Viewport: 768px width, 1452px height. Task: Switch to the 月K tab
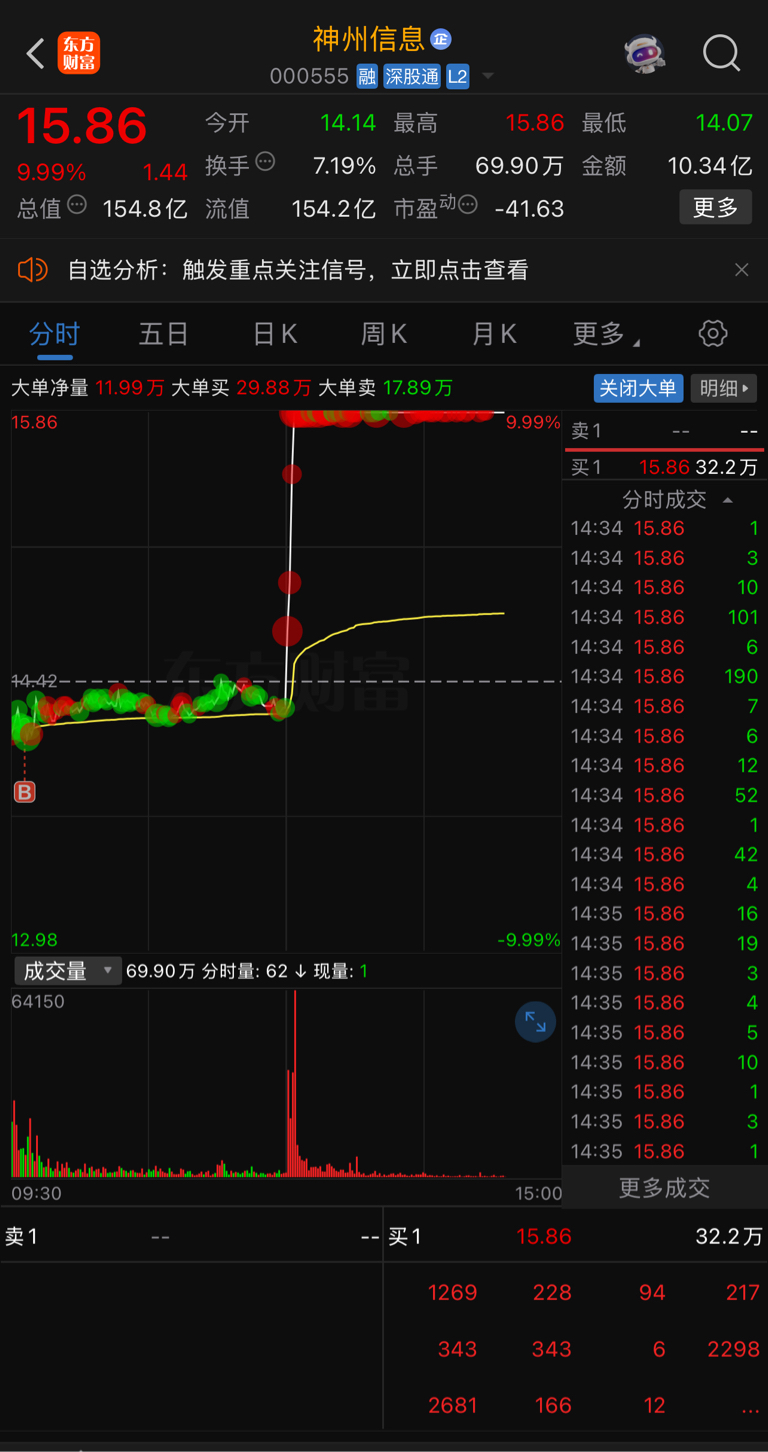[x=494, y=334]
